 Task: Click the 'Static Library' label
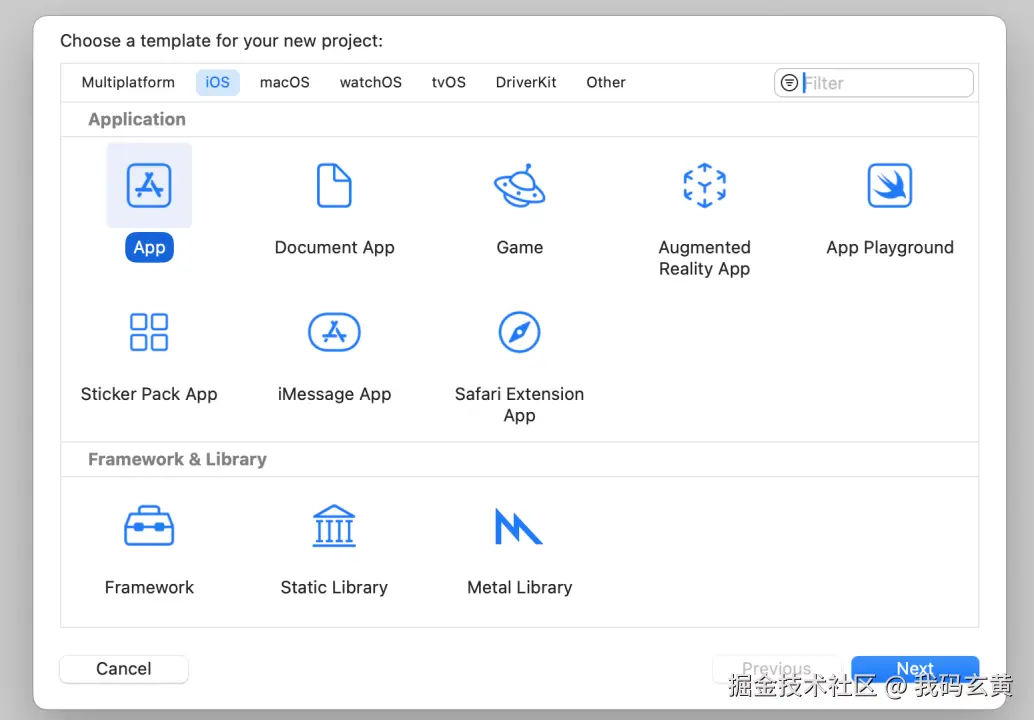[x=334, y=587]
